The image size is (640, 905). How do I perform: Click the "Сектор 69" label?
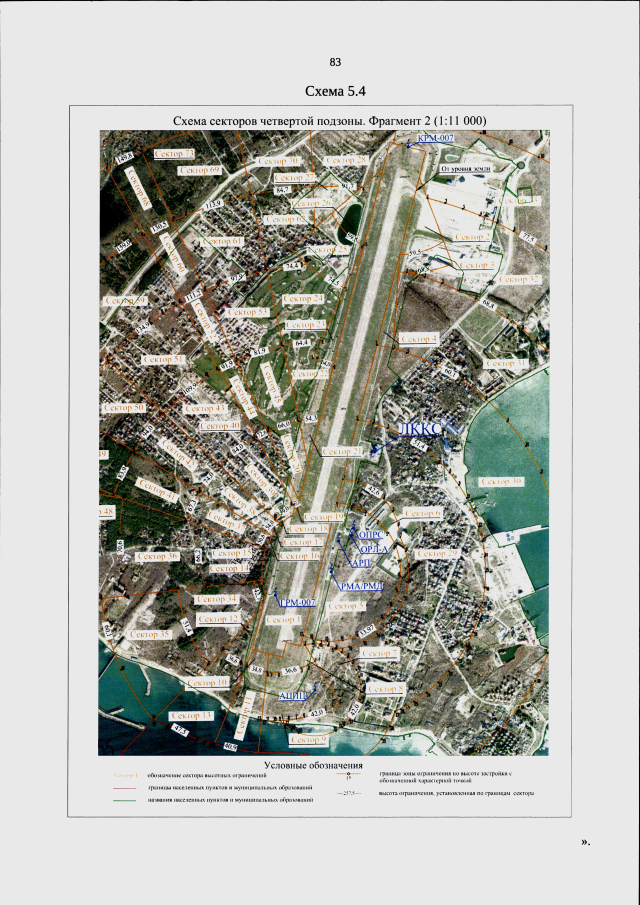[x=200, y=170]
